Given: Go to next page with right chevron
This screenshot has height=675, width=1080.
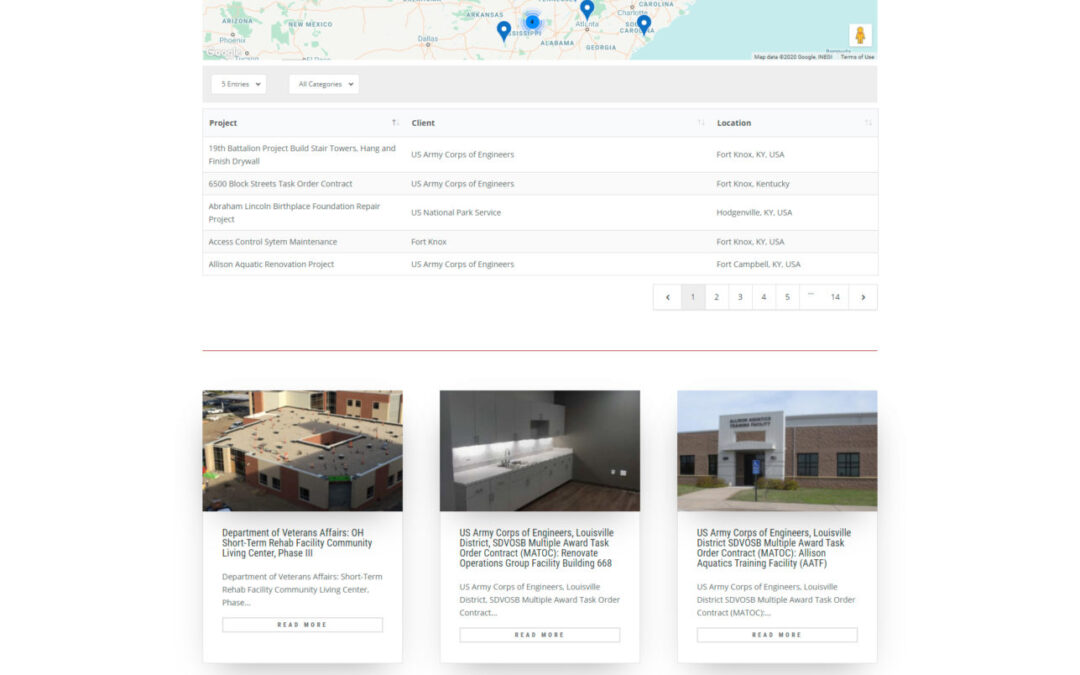Looking at the screenshot, I should point(862,297).
